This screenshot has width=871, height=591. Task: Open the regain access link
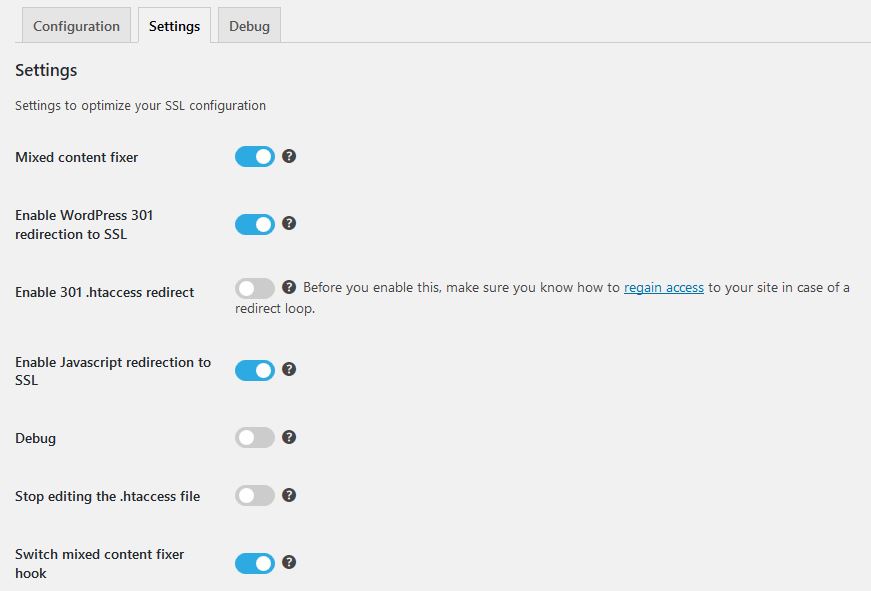[664, 288]
